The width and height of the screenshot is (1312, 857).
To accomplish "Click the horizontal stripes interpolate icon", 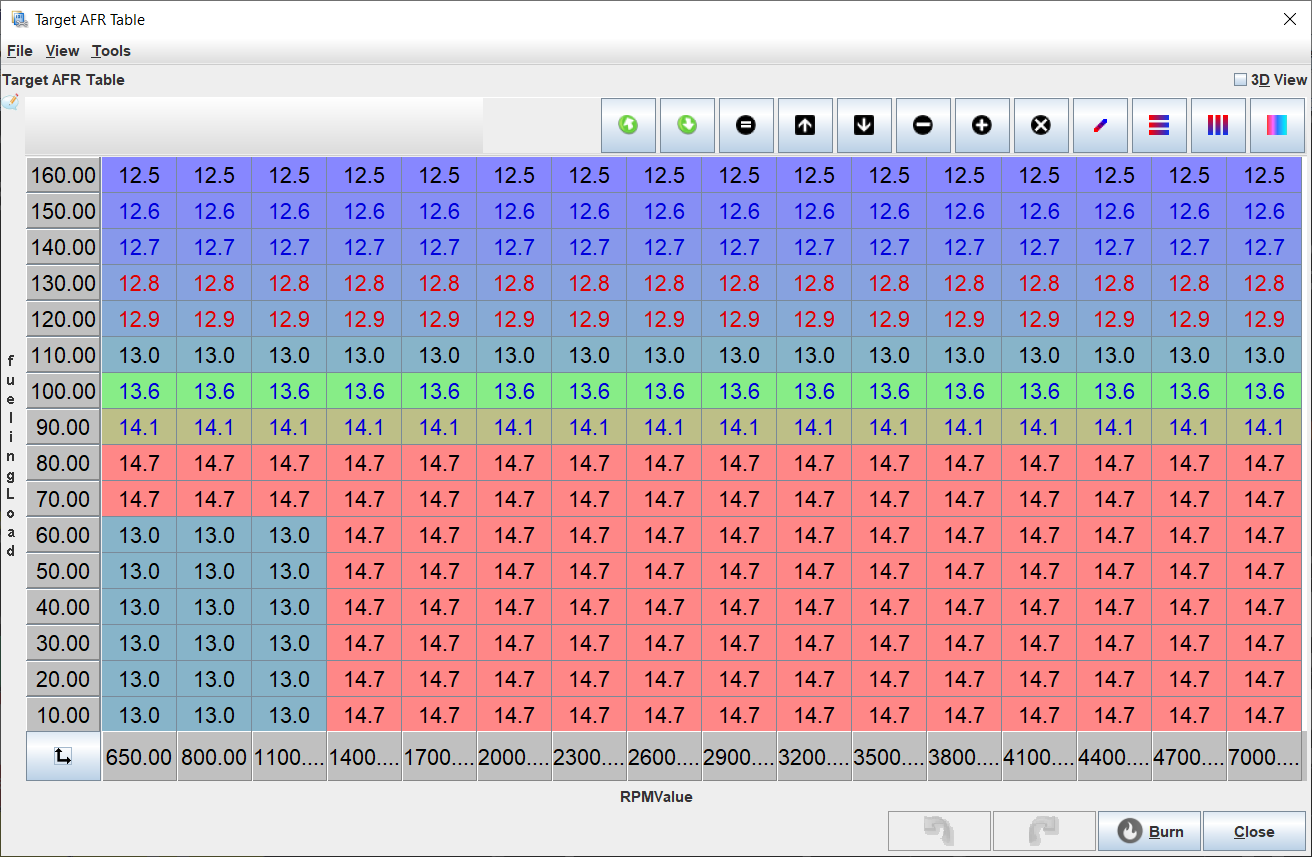I will click(x=1159, y=125).
